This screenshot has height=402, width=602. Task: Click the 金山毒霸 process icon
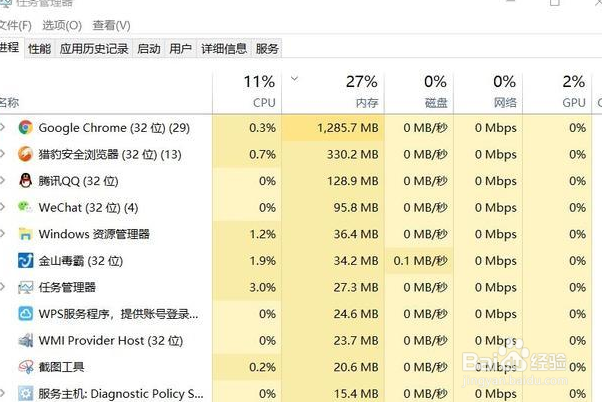25,261
